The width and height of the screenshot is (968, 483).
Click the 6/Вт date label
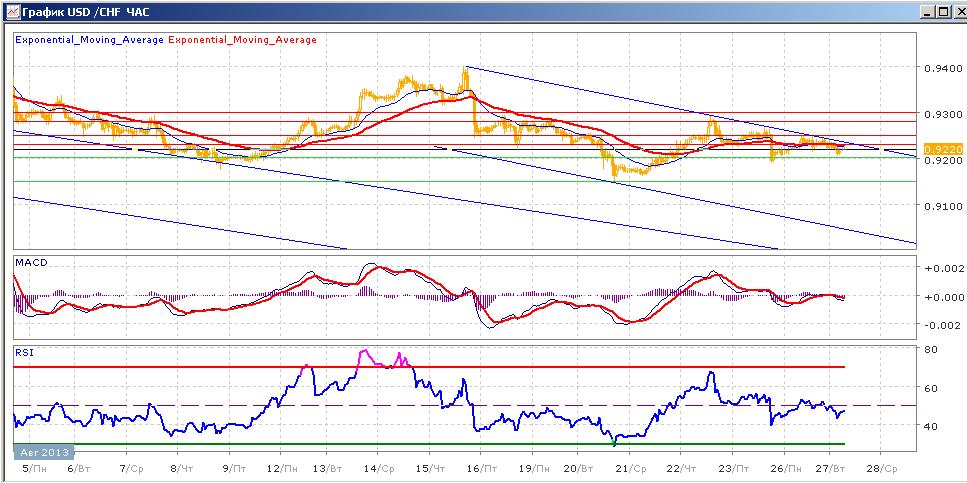point(80,468)
